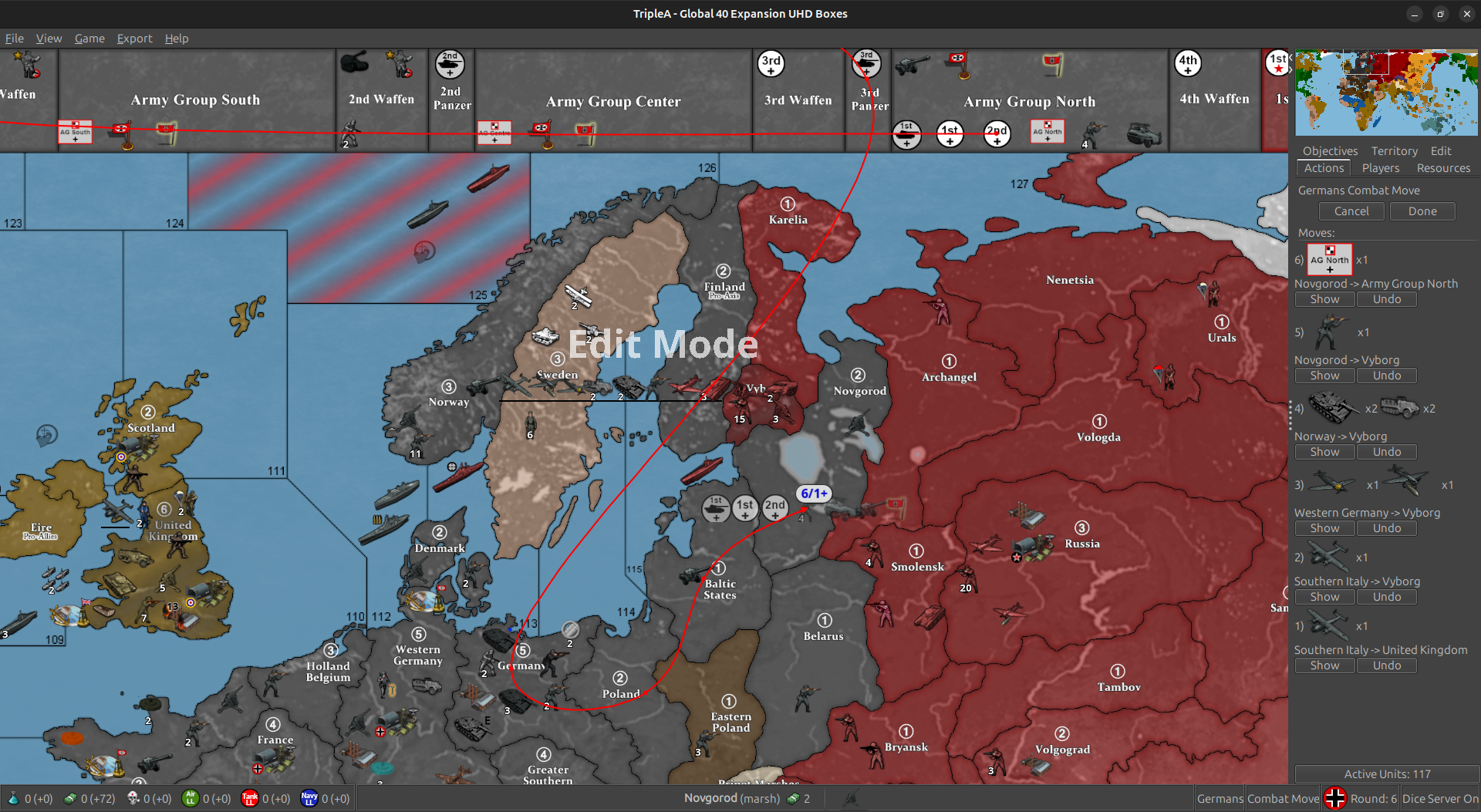The image size is (1481, 812).
Task: Open the Game menu
Action: coord(89,39)
